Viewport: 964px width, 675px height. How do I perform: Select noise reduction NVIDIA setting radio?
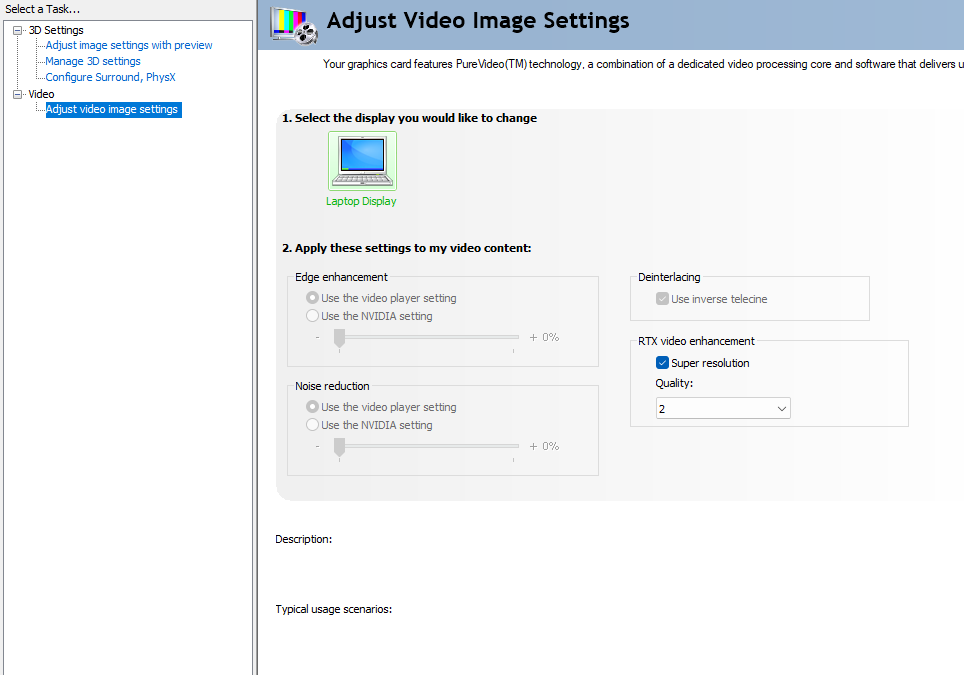tap(313, 425)
